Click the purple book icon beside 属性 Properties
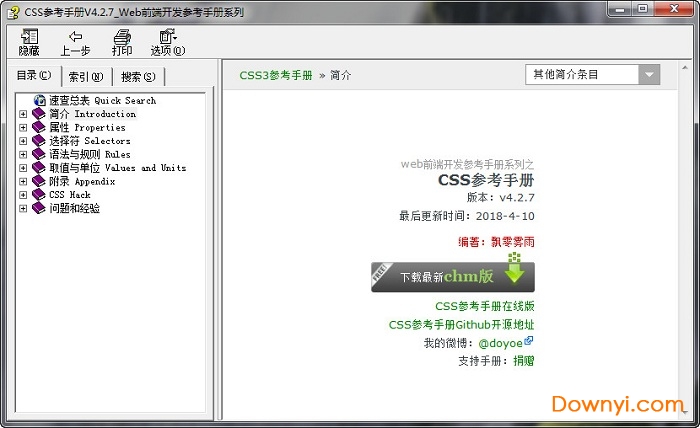This screenshot has height=428, width=700. (39, 127)
